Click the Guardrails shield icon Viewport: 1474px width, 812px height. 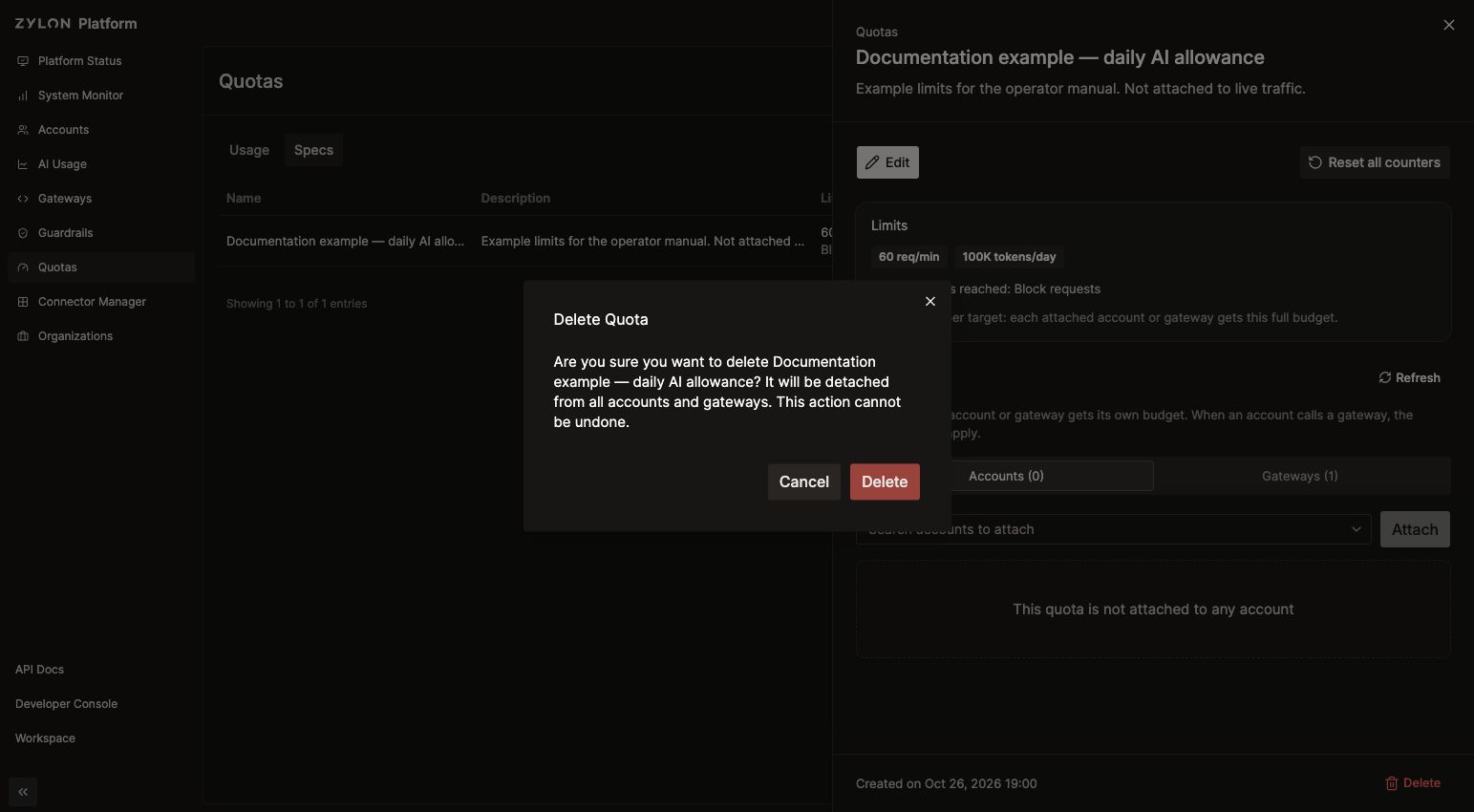(23, 233)
